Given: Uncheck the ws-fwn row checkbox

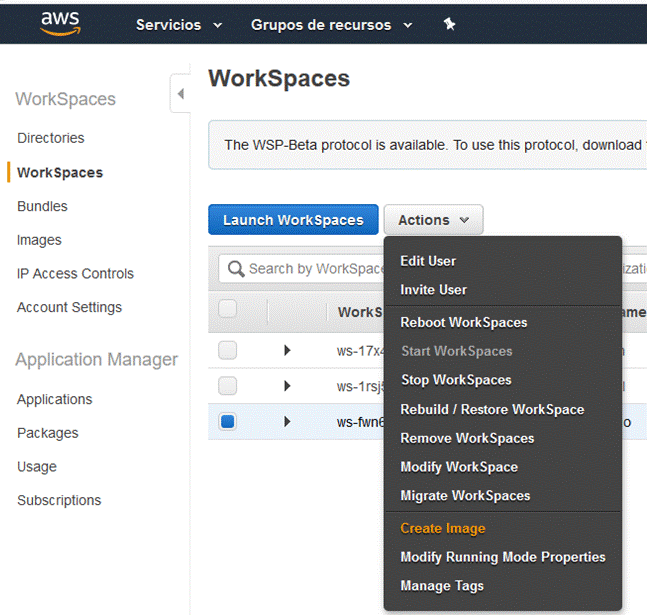Looking at the screenshot, I should [x=227, y=421].
